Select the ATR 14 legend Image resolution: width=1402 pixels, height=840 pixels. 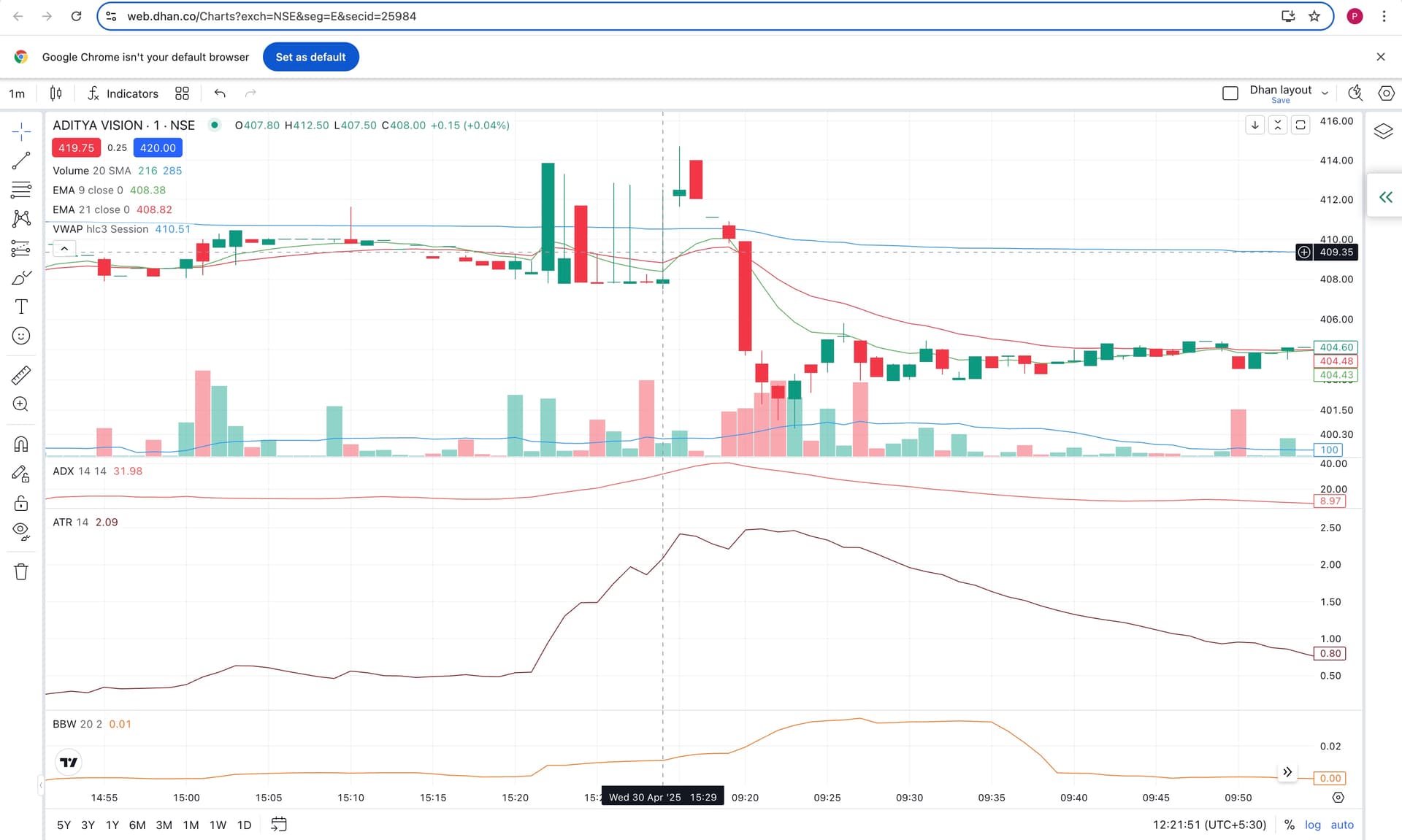click(x=71, y=522)
